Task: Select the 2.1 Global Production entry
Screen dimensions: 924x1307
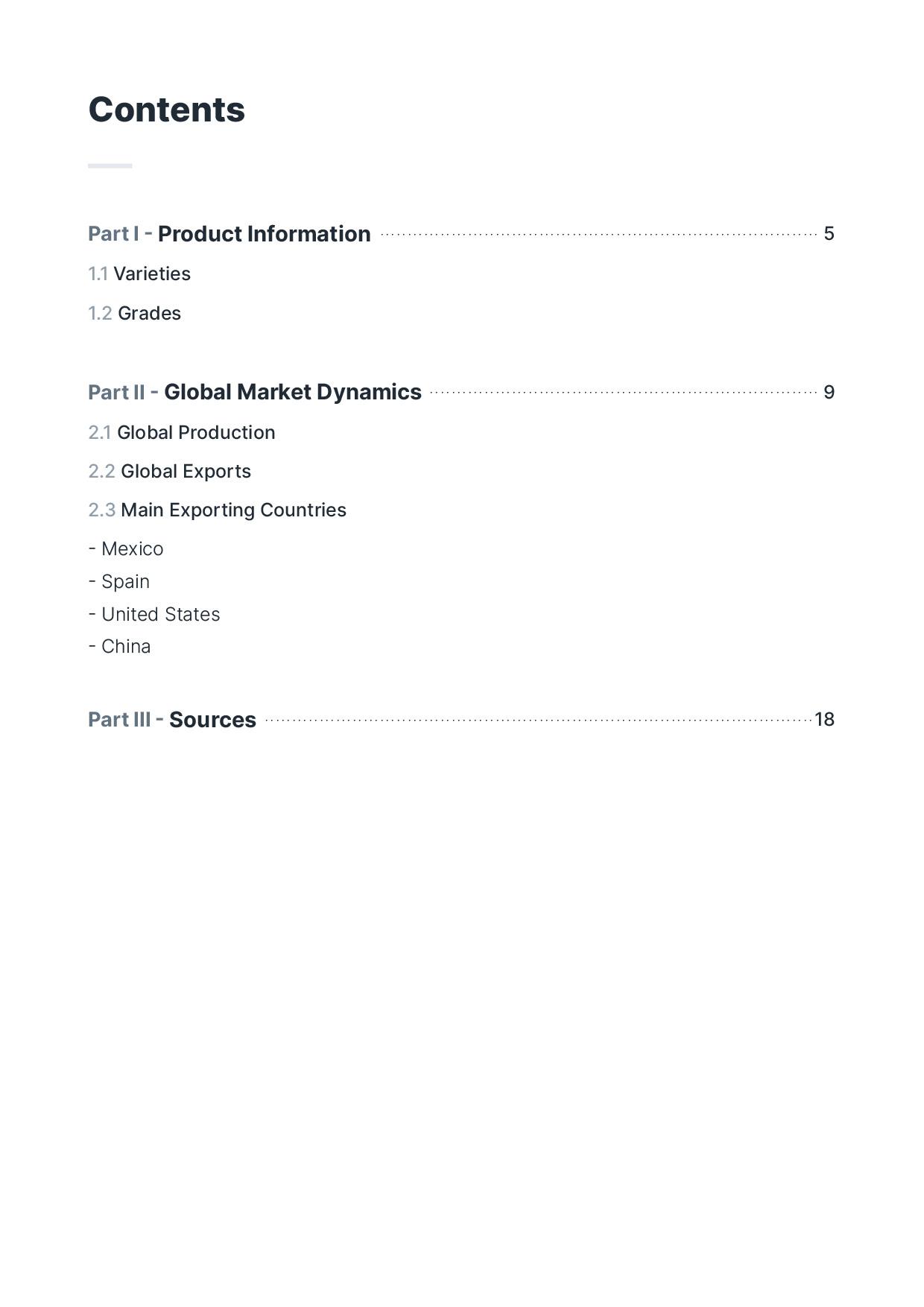Action: click(x=182, y=433)
